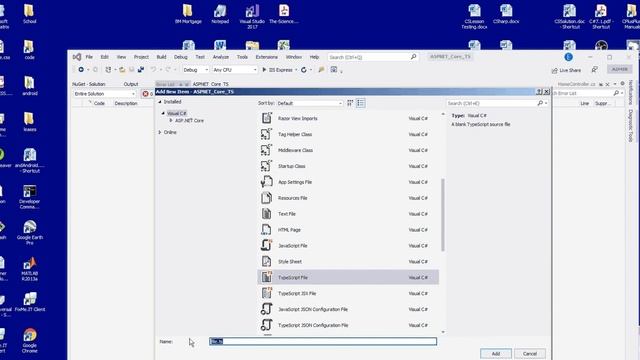The height and width of the screenshot is (360, 640).
Task: Choose the Tag Helper Class template icon
Action: click(x=267, y=134)
